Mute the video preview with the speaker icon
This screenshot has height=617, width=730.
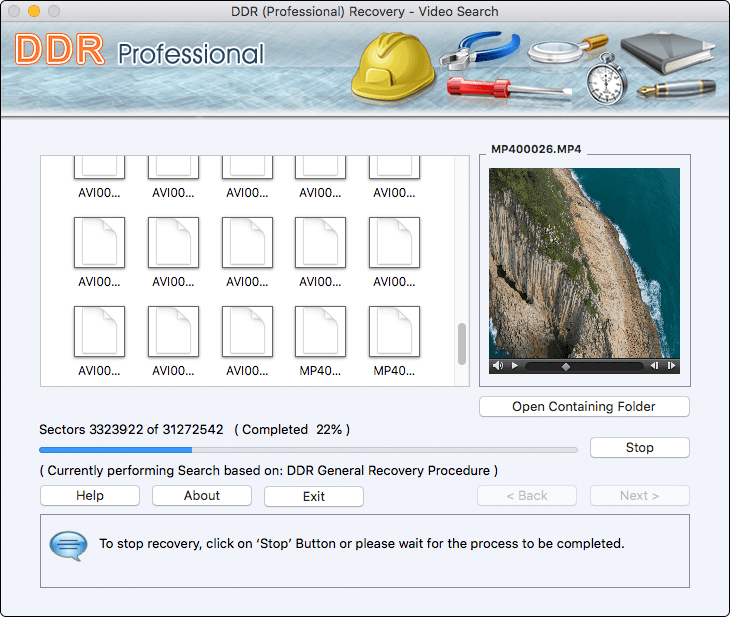point(498,366)
